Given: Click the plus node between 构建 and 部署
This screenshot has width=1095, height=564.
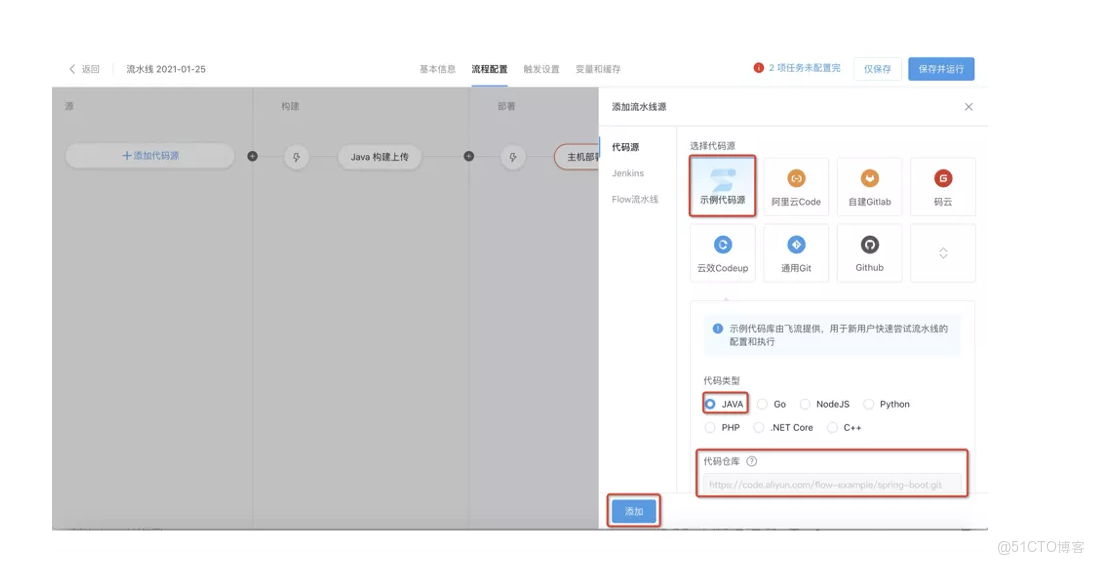Looking at the screenshot, I should pos(469,156).
